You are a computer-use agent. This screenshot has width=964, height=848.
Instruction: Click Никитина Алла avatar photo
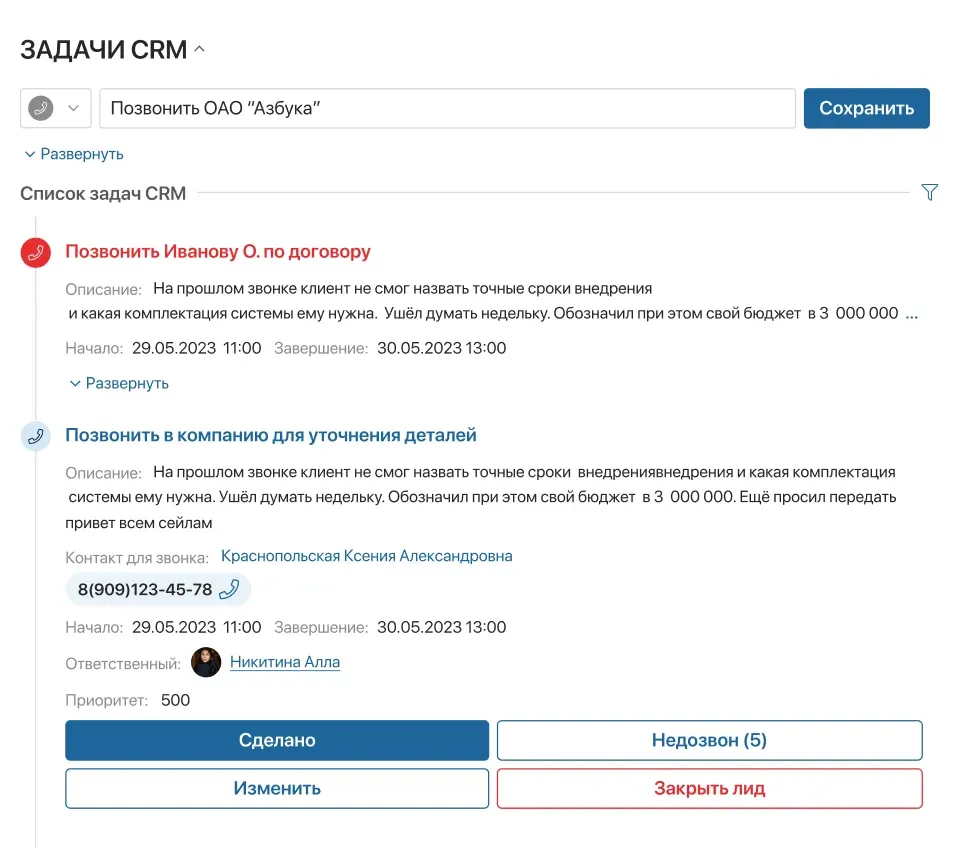coord(206,662)
